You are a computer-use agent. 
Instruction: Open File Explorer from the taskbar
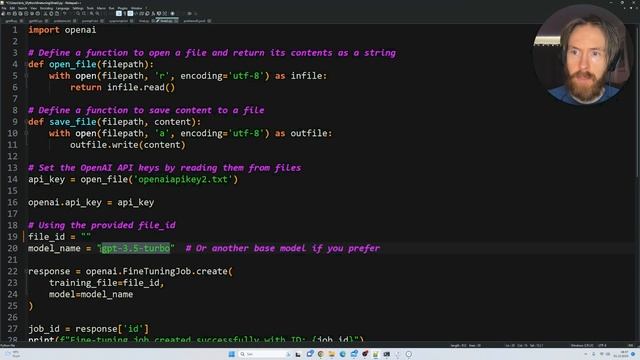point(331,354)
